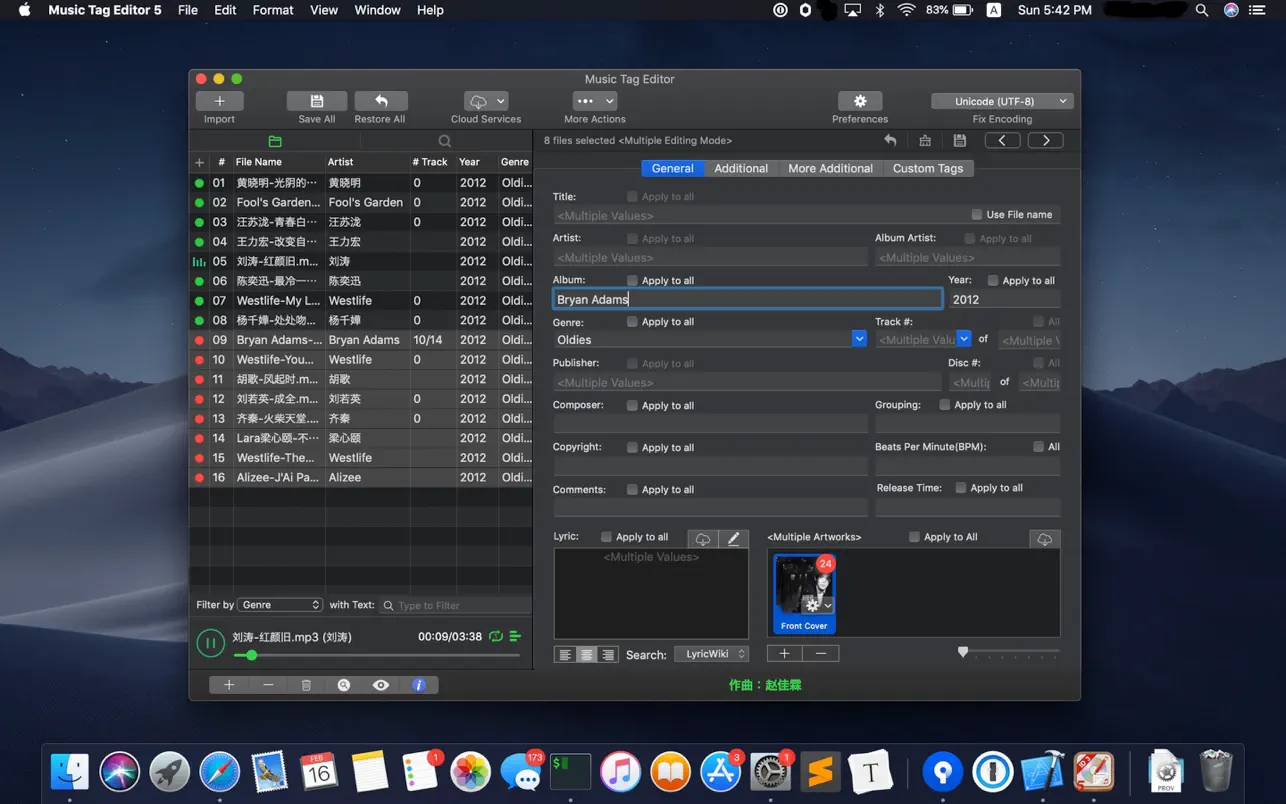Click the trash icon below file list
1286x804 pixels.
point(306,685)
